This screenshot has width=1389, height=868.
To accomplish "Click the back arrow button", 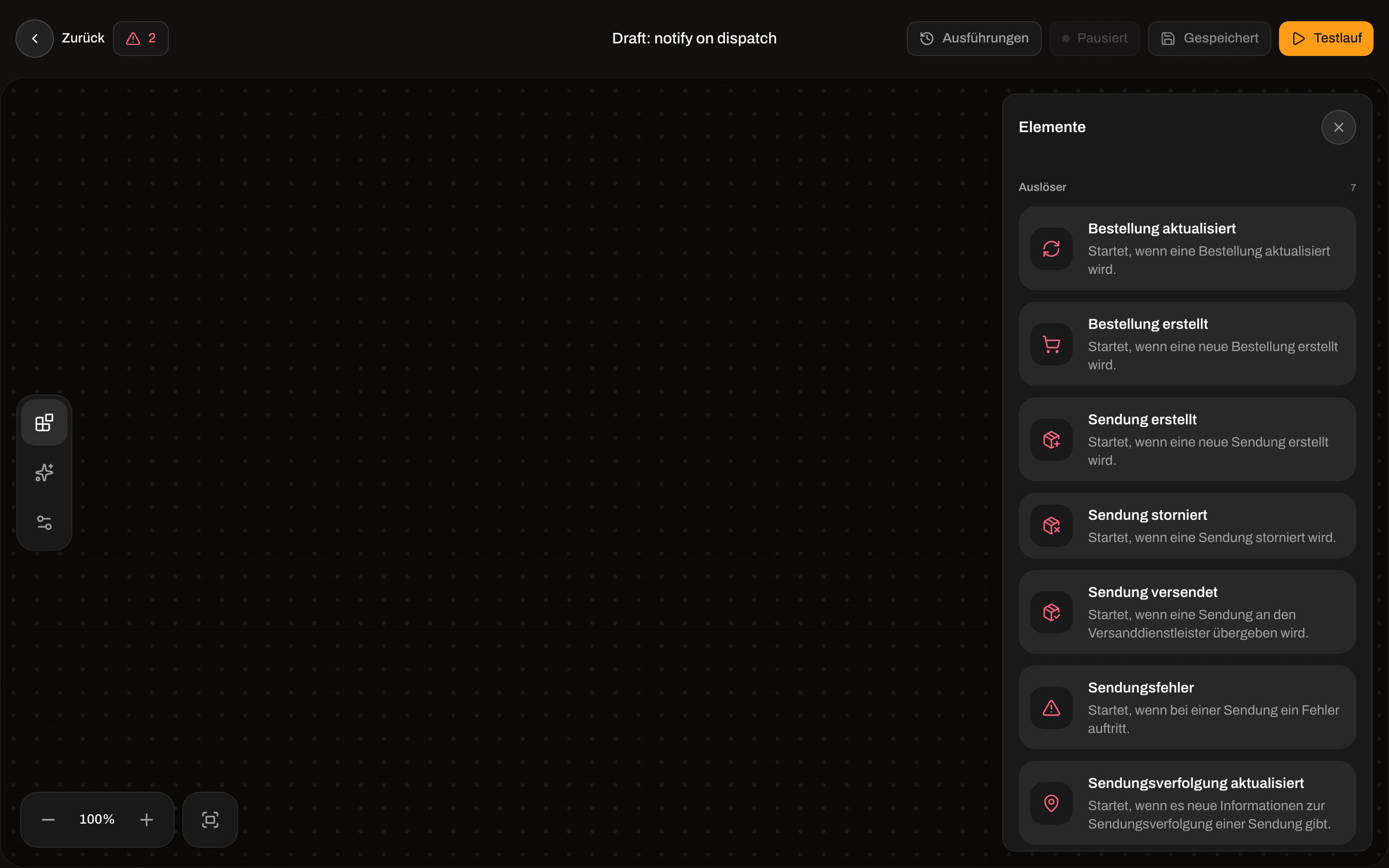I will point(34,39).
